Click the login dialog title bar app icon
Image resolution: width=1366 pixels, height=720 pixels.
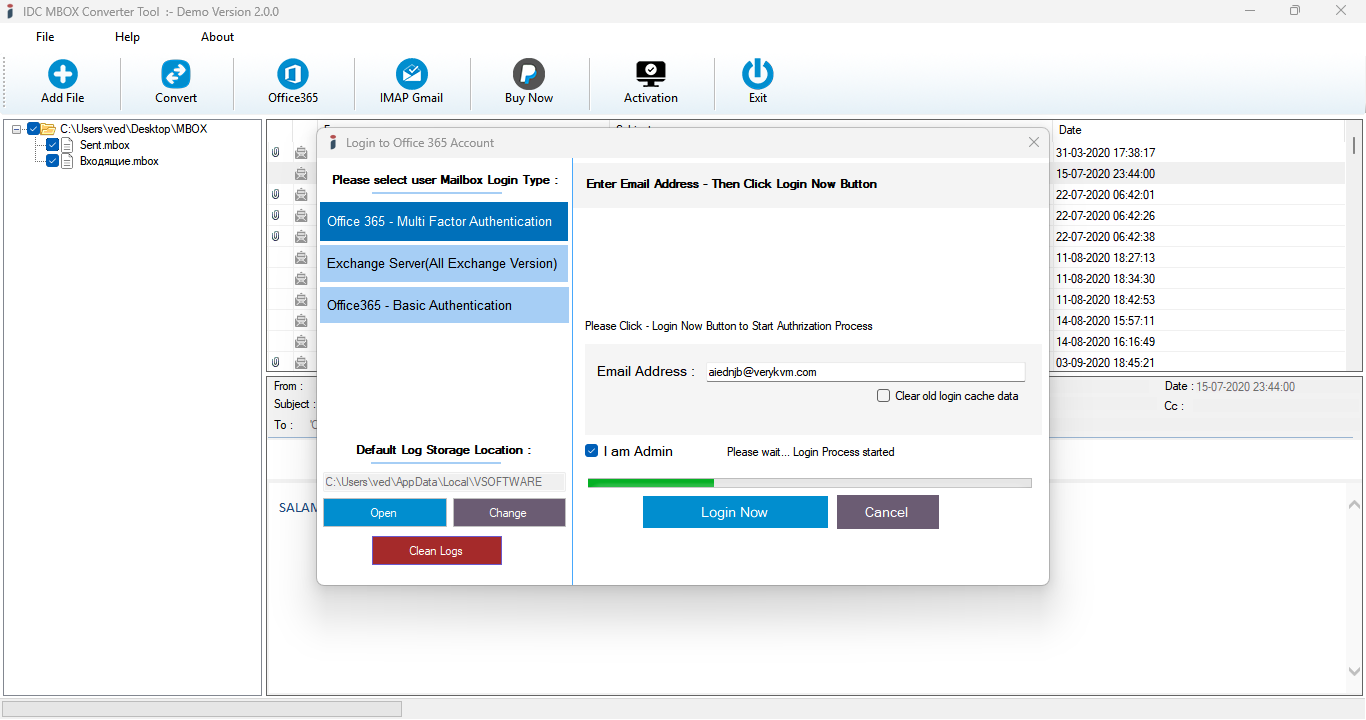tap(333, 143)
